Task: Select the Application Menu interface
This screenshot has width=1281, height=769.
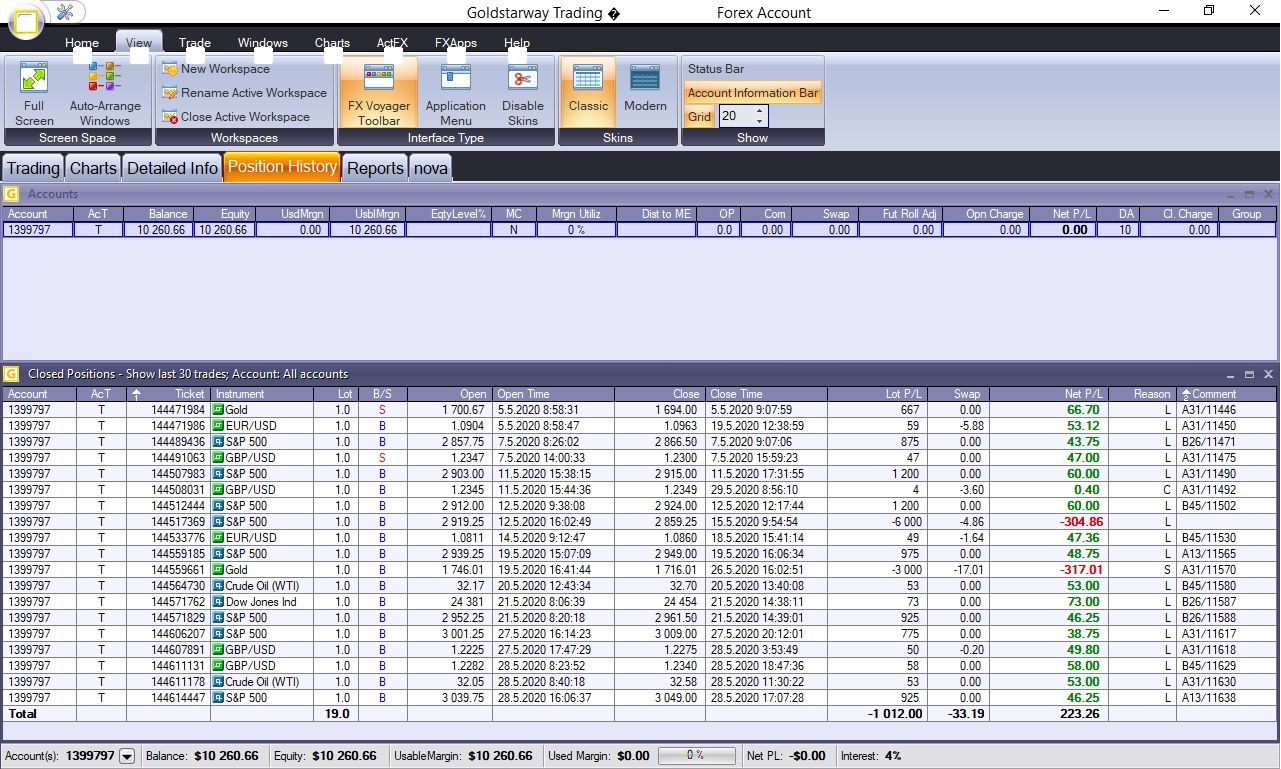Action: [455, 93]
